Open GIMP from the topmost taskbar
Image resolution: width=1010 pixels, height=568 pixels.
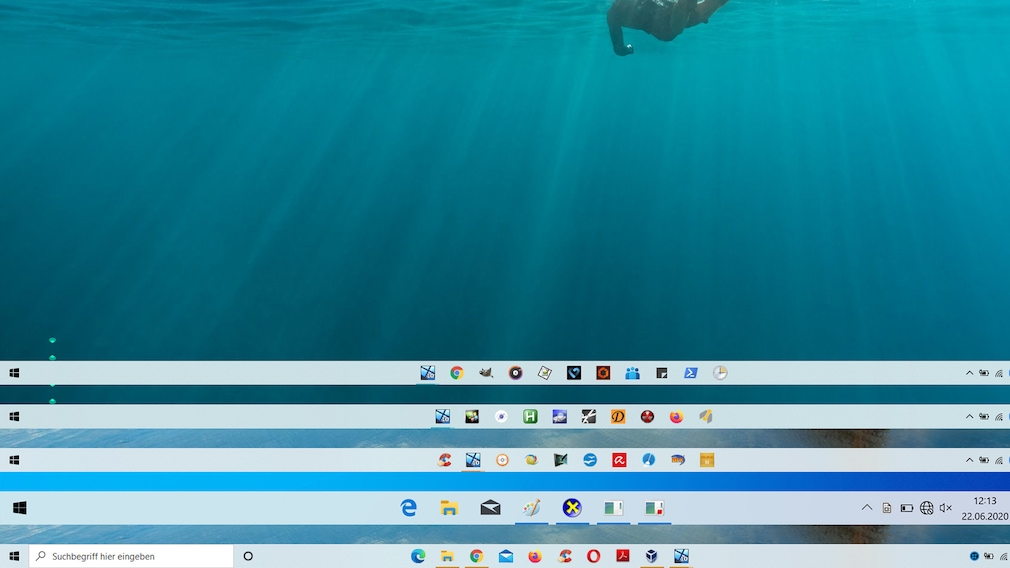coord(486,373)
